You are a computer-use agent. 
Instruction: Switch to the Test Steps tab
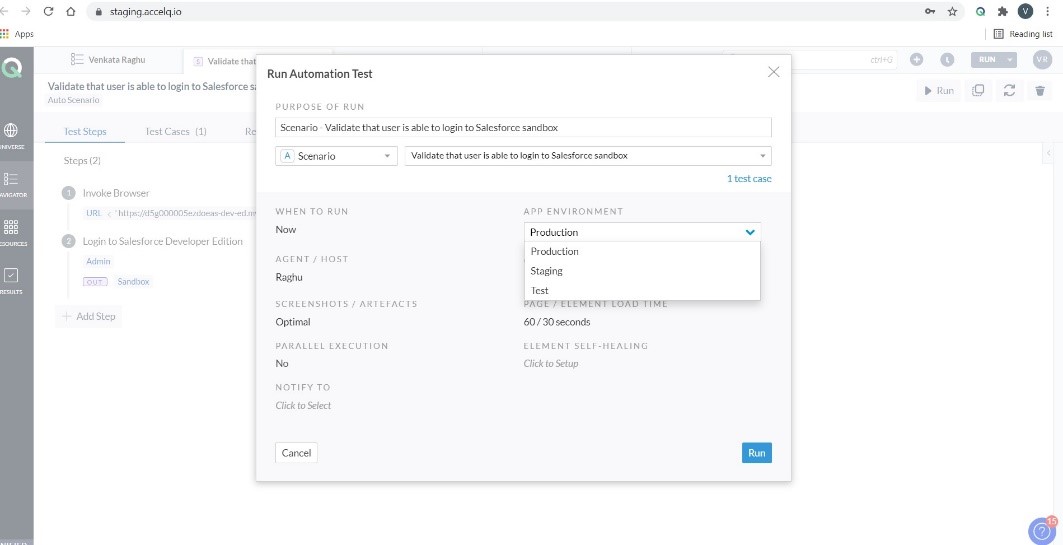(x=85, y=132)
